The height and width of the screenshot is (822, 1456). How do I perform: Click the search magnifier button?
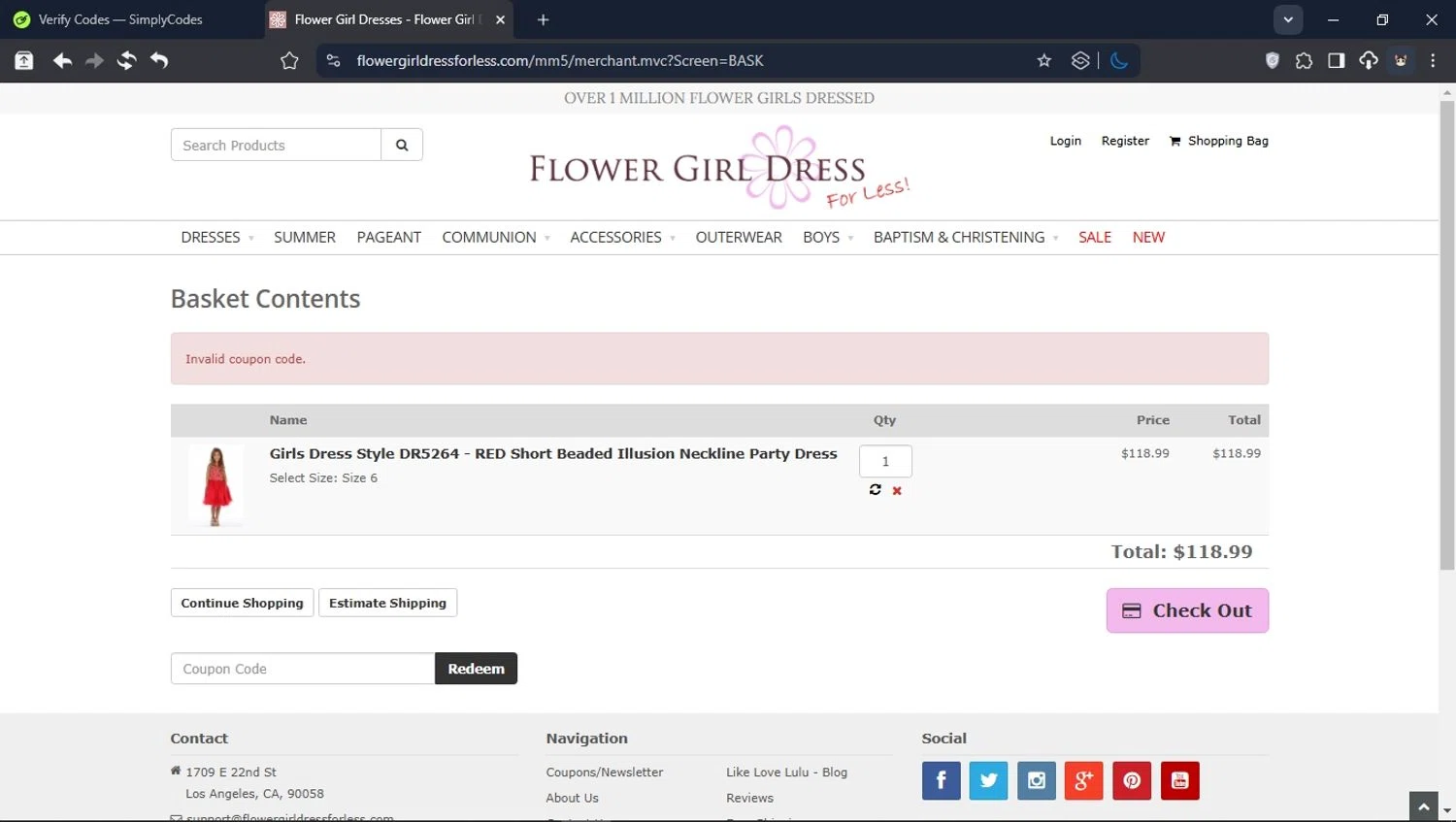pos(402,145)
